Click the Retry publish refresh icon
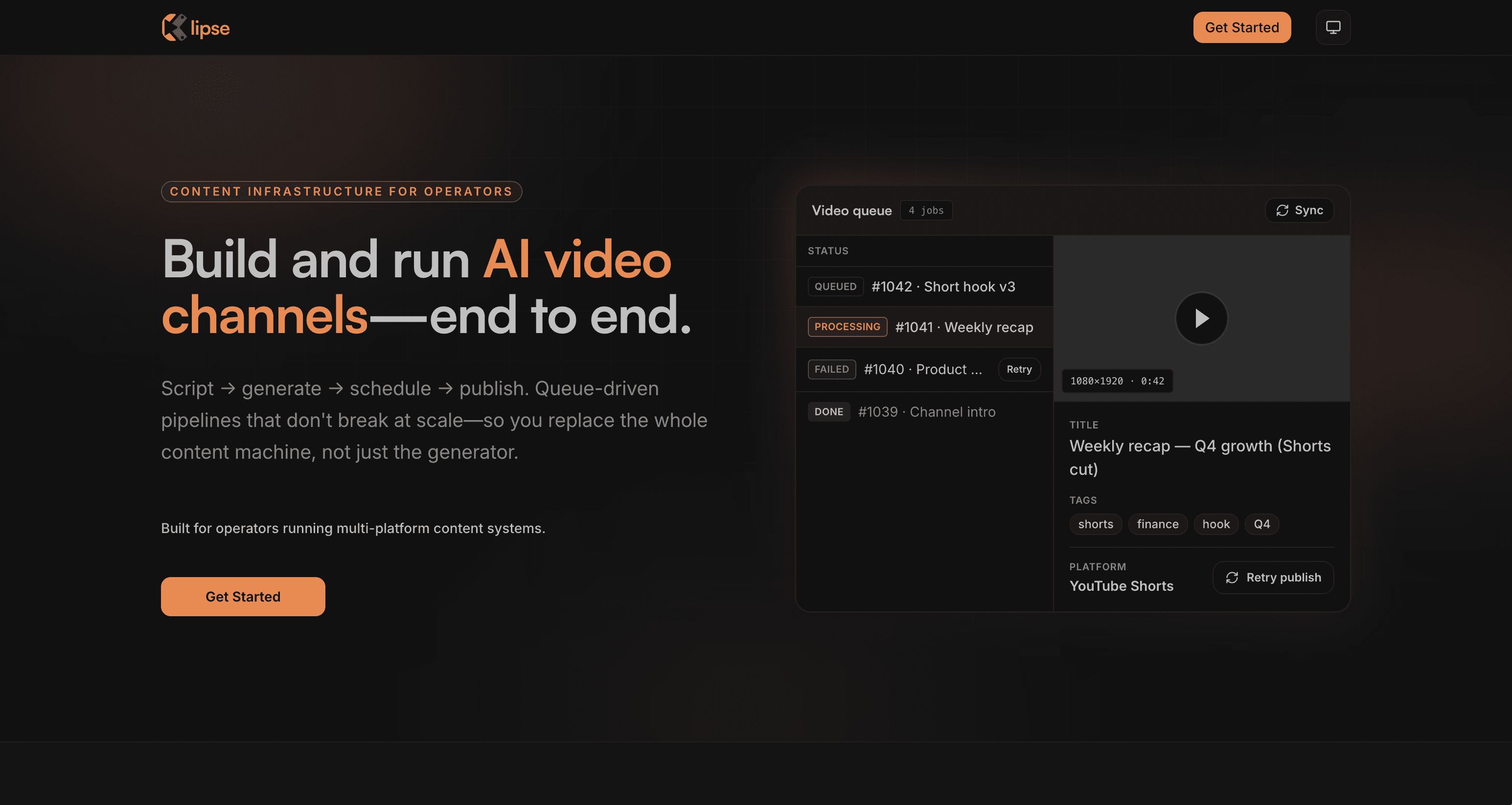 [1232, 578]
